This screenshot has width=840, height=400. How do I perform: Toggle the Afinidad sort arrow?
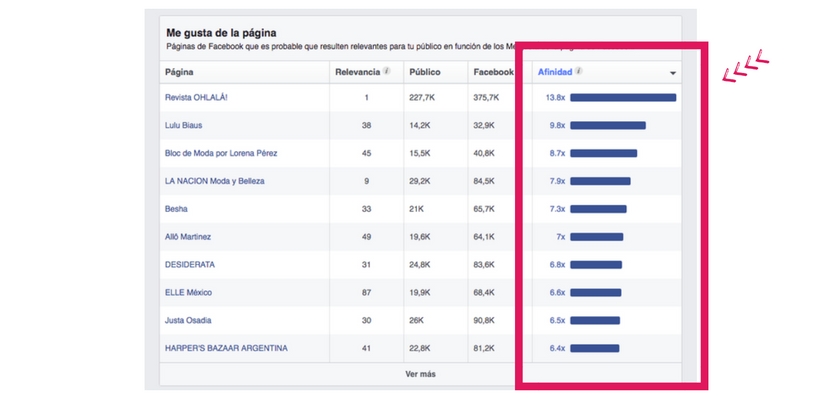[673, 73]
